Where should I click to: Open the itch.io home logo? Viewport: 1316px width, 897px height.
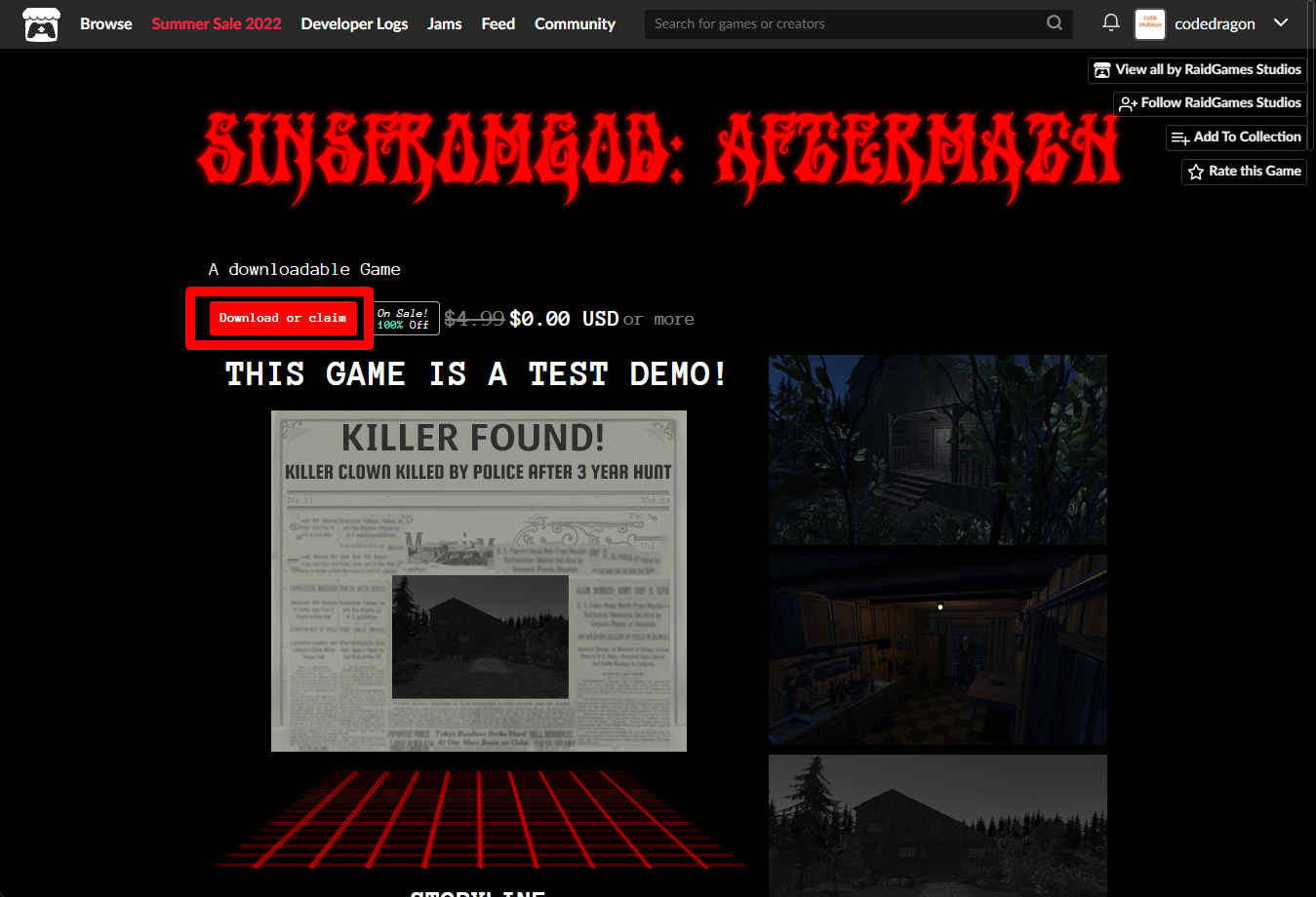pyautogui.click(x=41, y=24)
